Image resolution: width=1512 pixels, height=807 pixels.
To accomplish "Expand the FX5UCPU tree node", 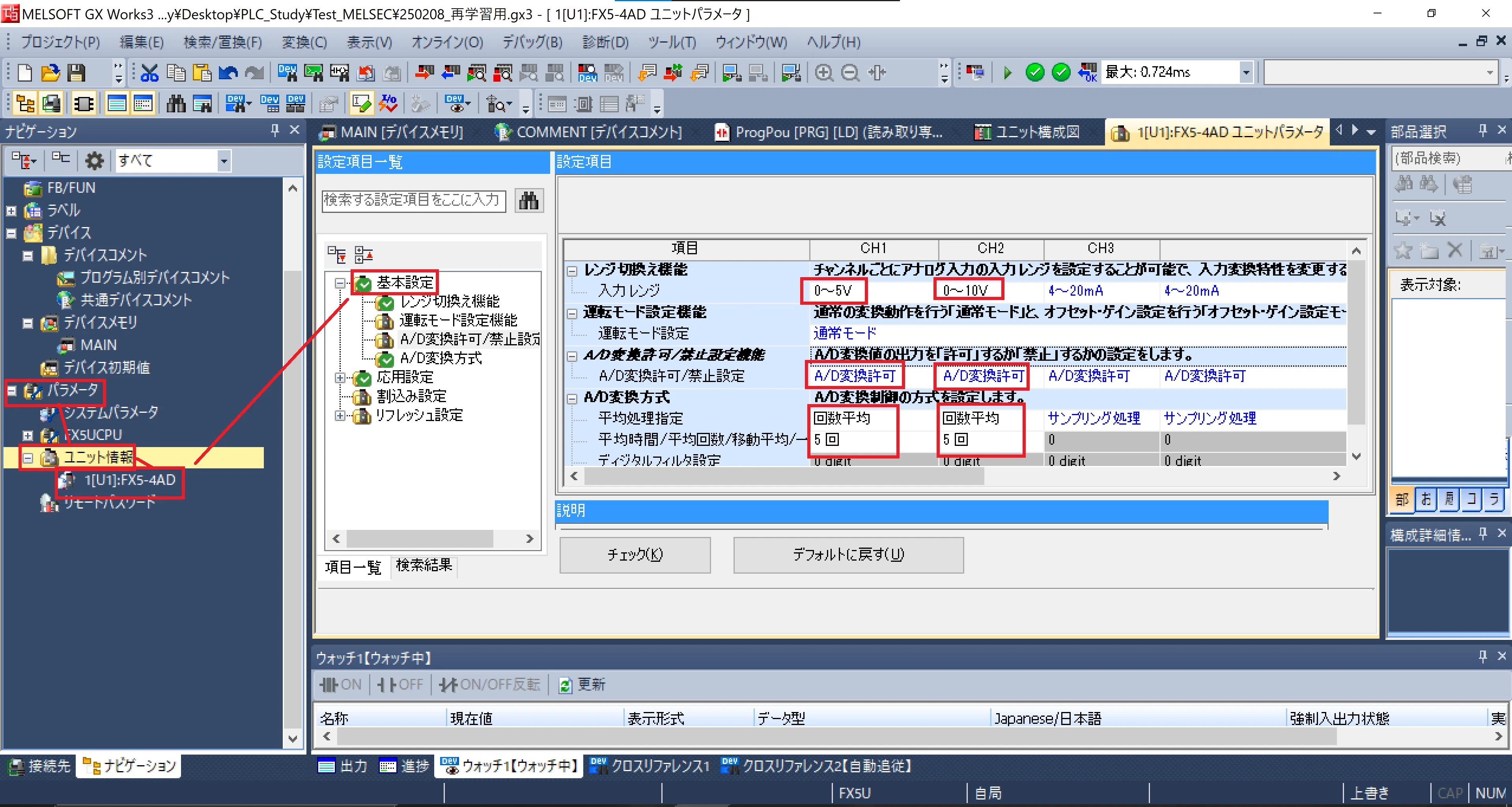I will pyautogui.click(x=28, y=435).
